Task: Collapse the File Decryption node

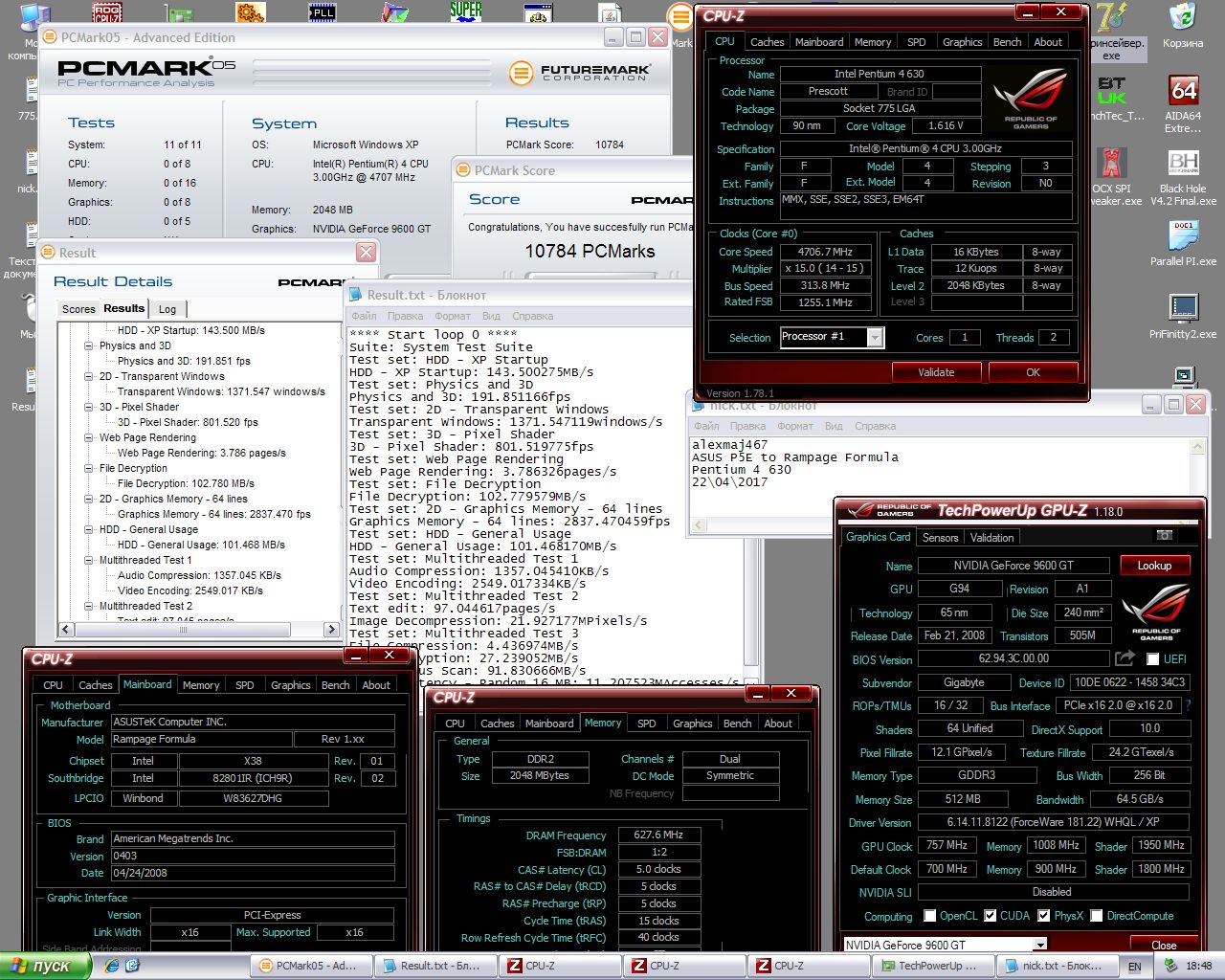Action: click(x=89, y=468)
